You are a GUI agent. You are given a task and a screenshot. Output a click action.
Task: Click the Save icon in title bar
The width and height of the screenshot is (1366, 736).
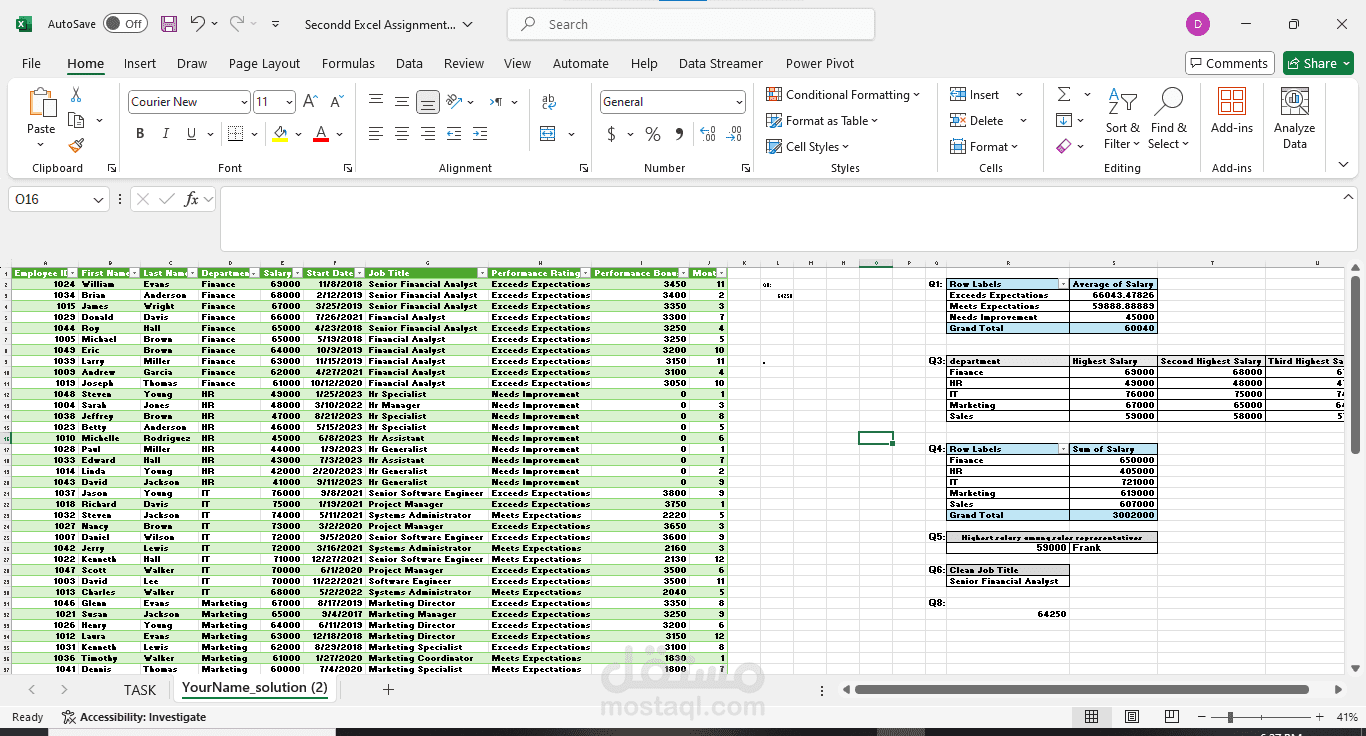tap(169, 24)
